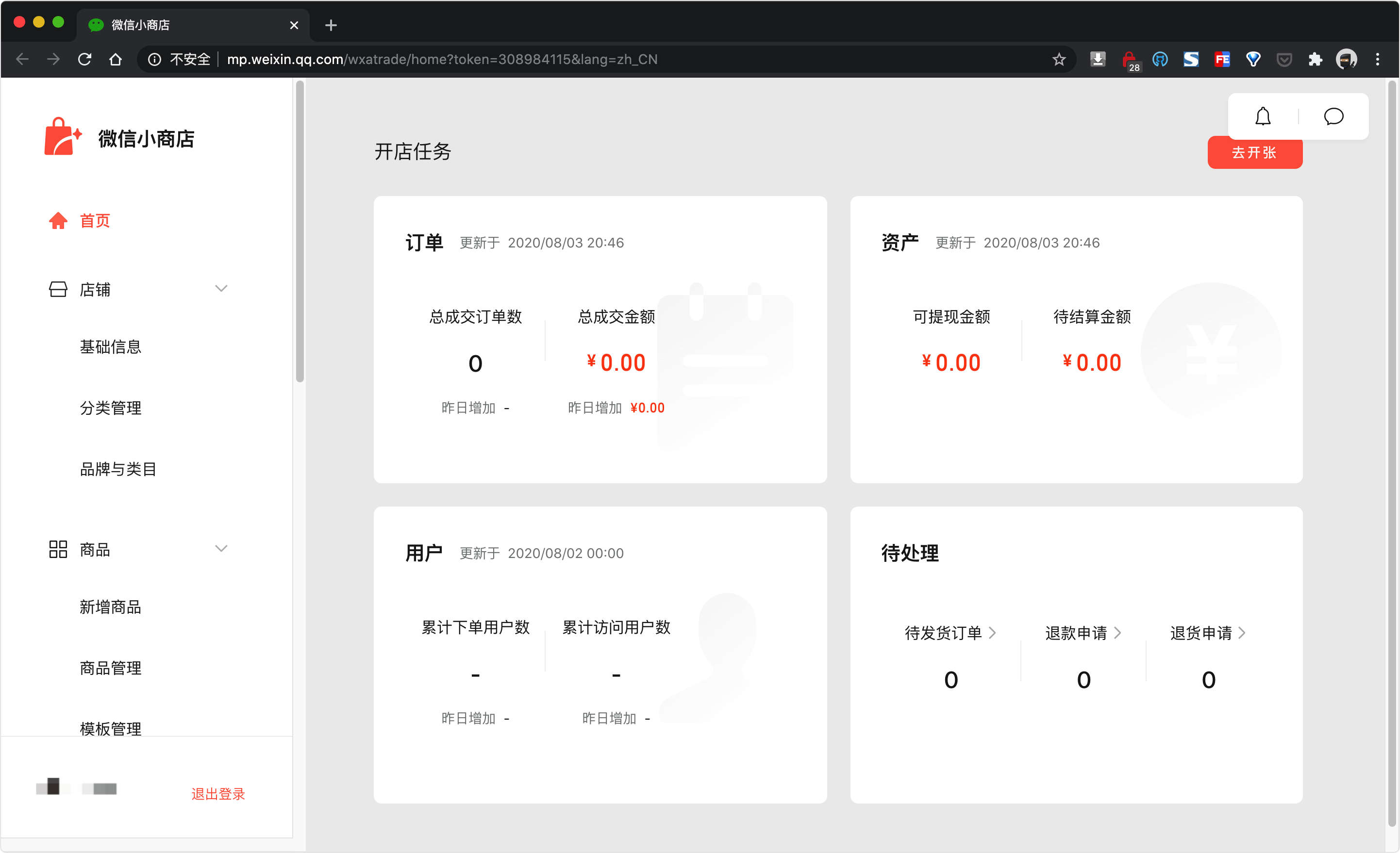
Task: Click the 总成交金额 ¥0.00 value
Action: pos(616,362)
